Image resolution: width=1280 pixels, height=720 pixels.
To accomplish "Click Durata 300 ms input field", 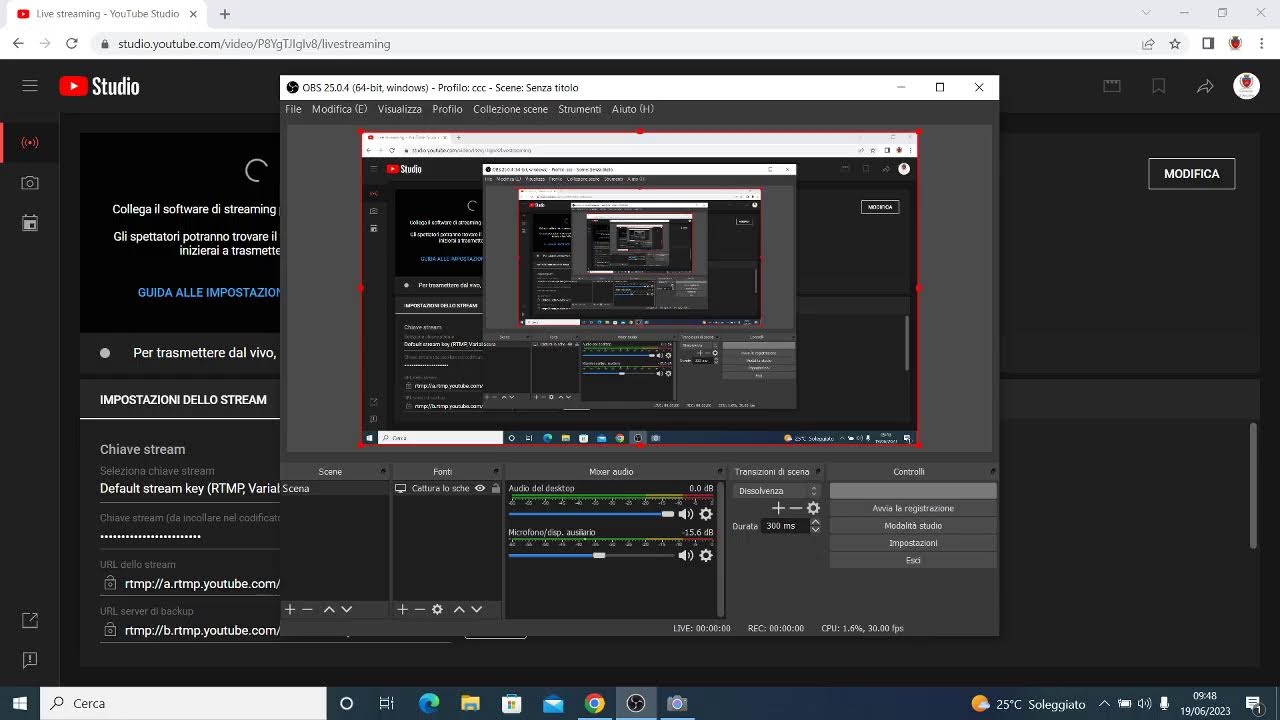I will 785,526.
